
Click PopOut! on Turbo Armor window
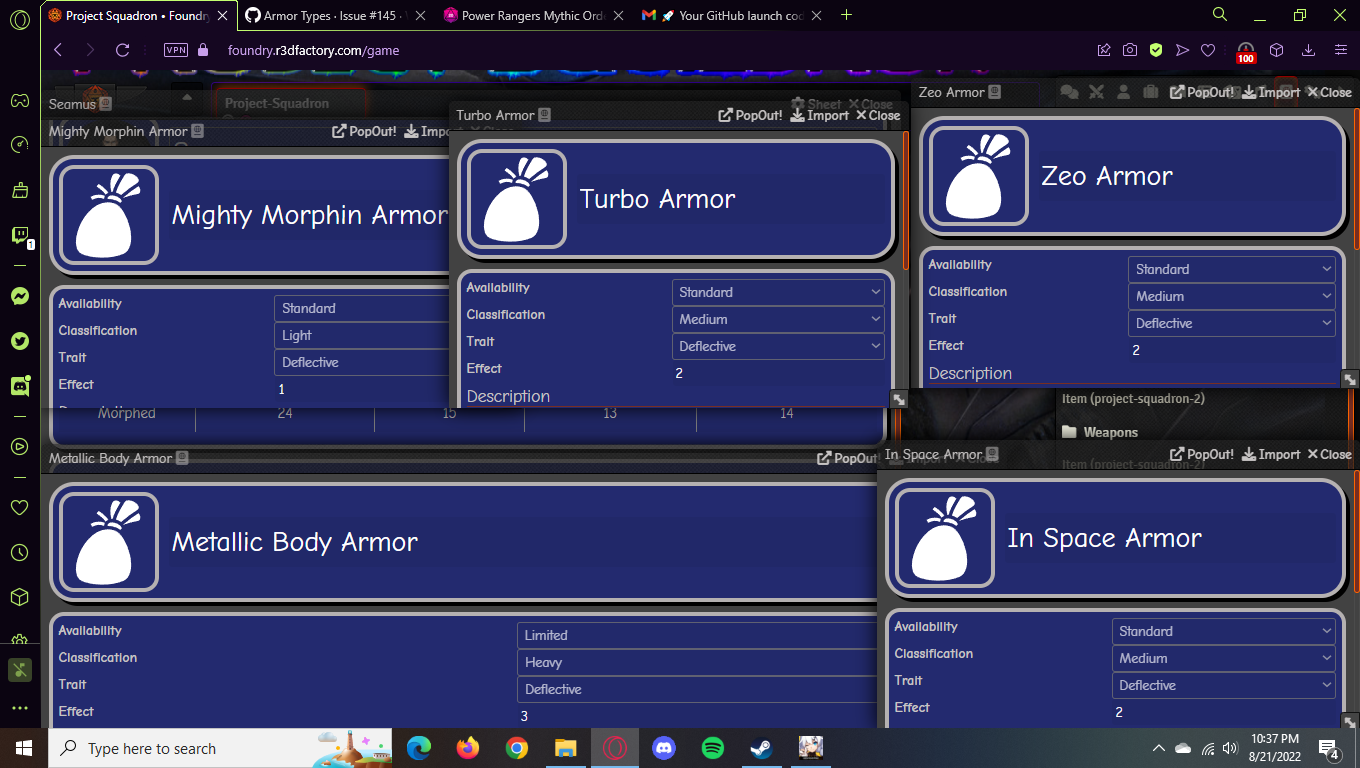tap(750, 115)
